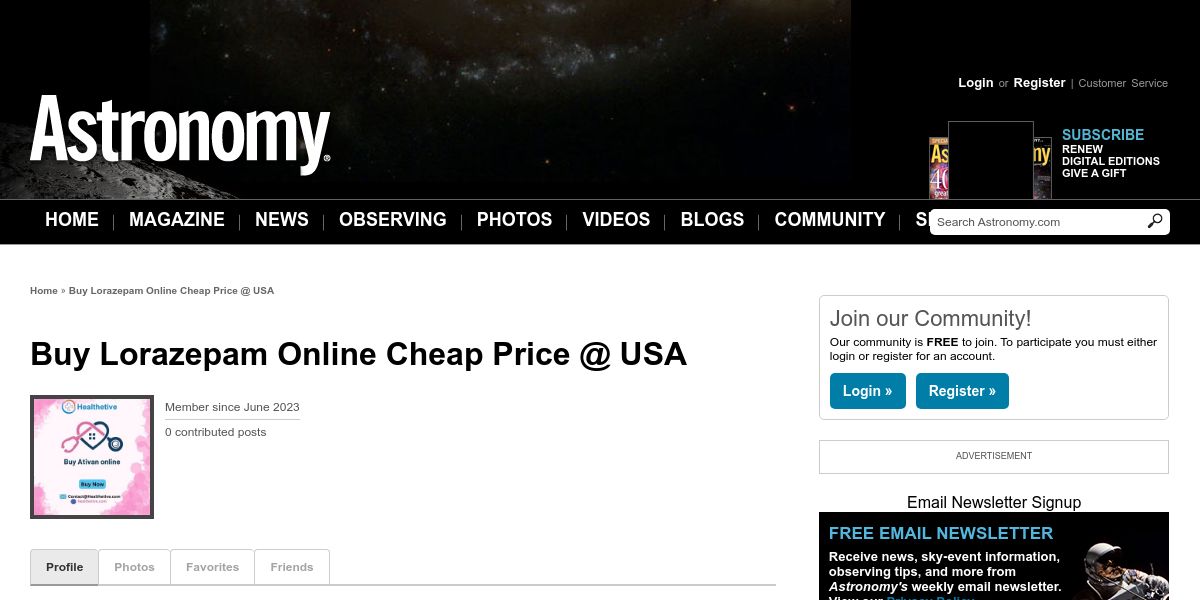Open the DIGITAL EDITIONS link
This screenshot has height=600, width=1200.
[1111, 161]
